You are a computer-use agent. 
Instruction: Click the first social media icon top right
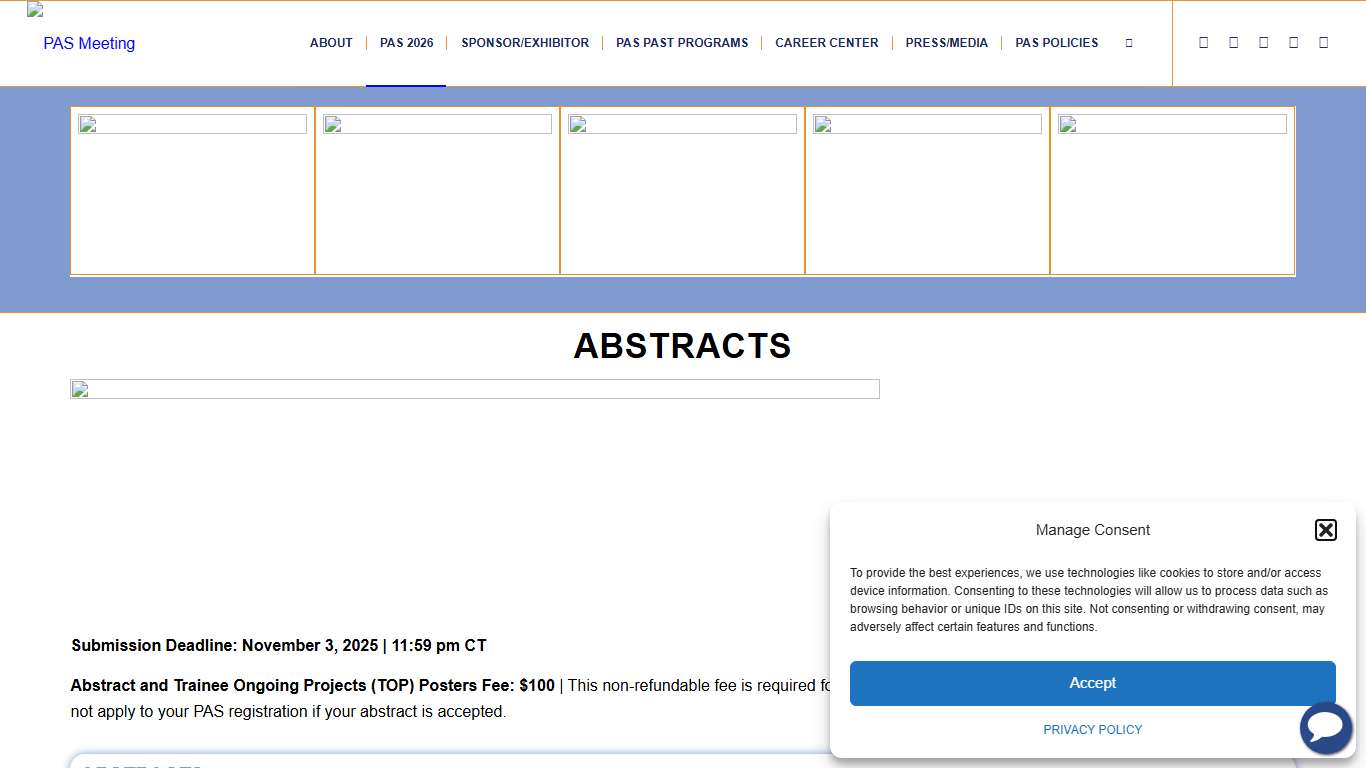click(x=1203, y=42)
